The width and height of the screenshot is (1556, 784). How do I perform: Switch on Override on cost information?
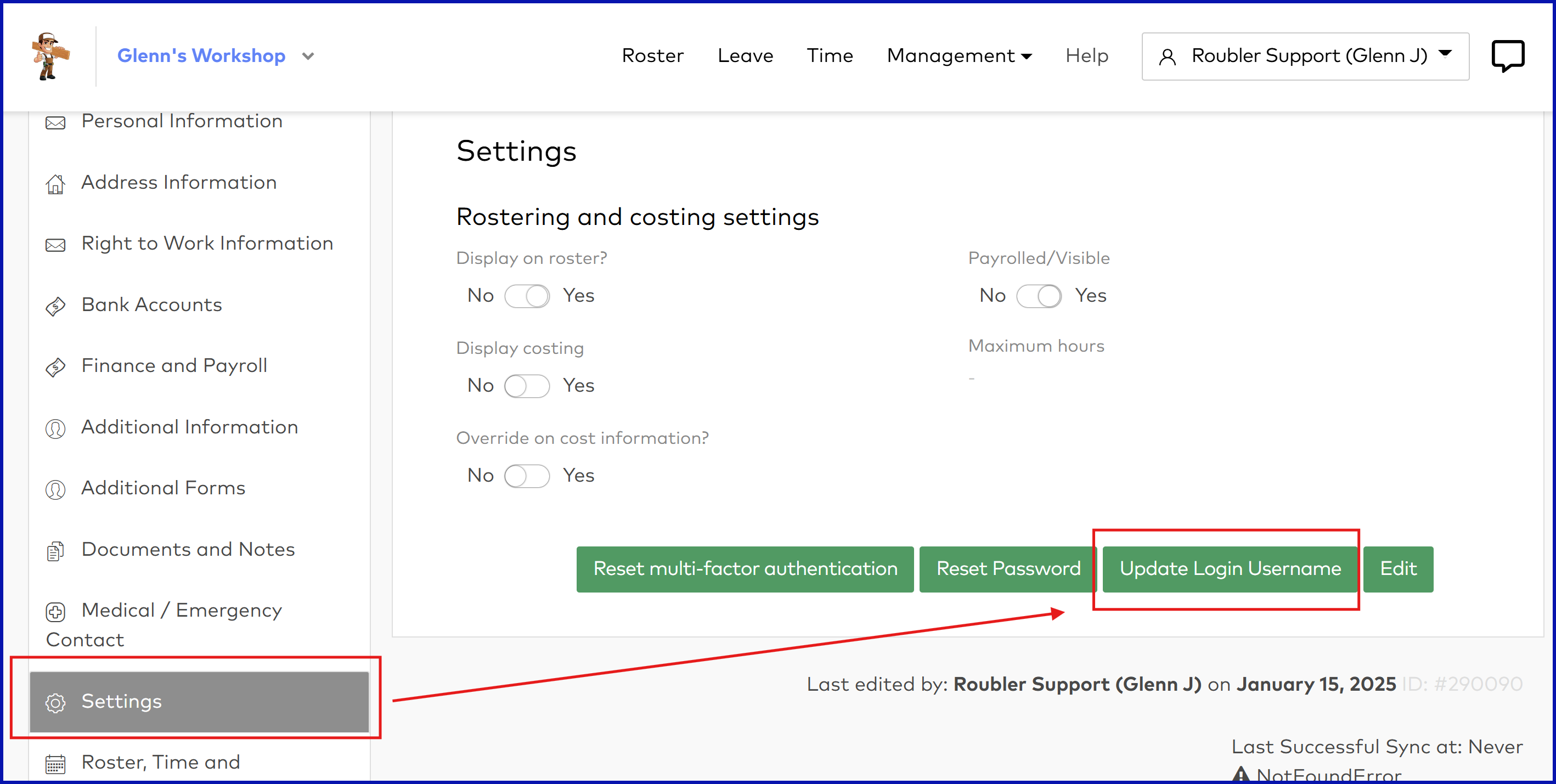coord(527,476)
